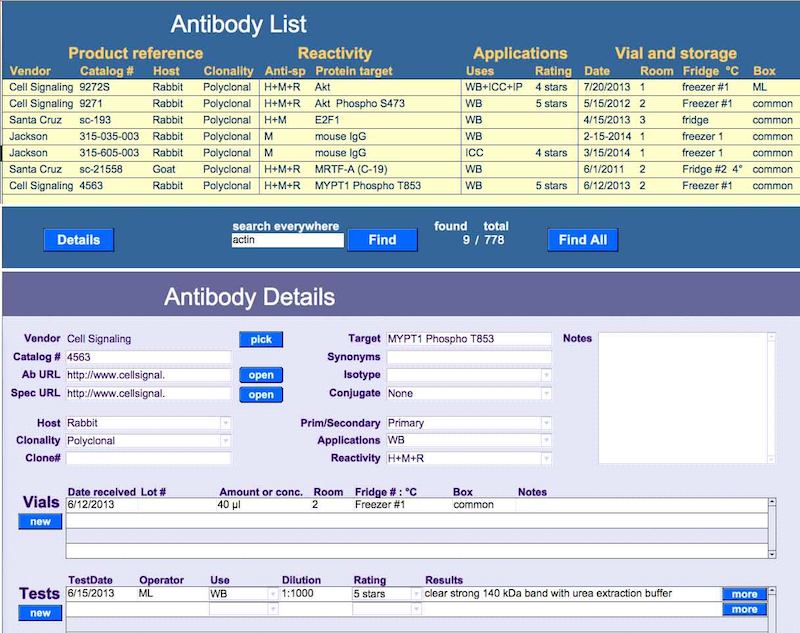Image resolution: width=800 pixels, height=633 pixels.
Task: Open the Rating dropdown showing 5 stars
Action: click(417, 594)
